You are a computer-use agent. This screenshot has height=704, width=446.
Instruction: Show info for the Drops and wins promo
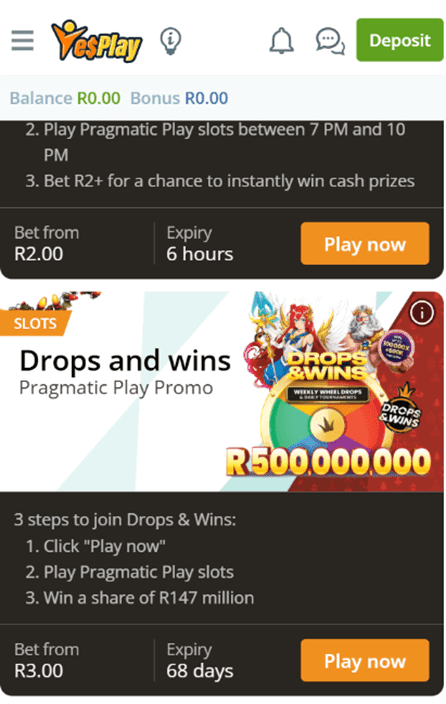tap(421, 312)
